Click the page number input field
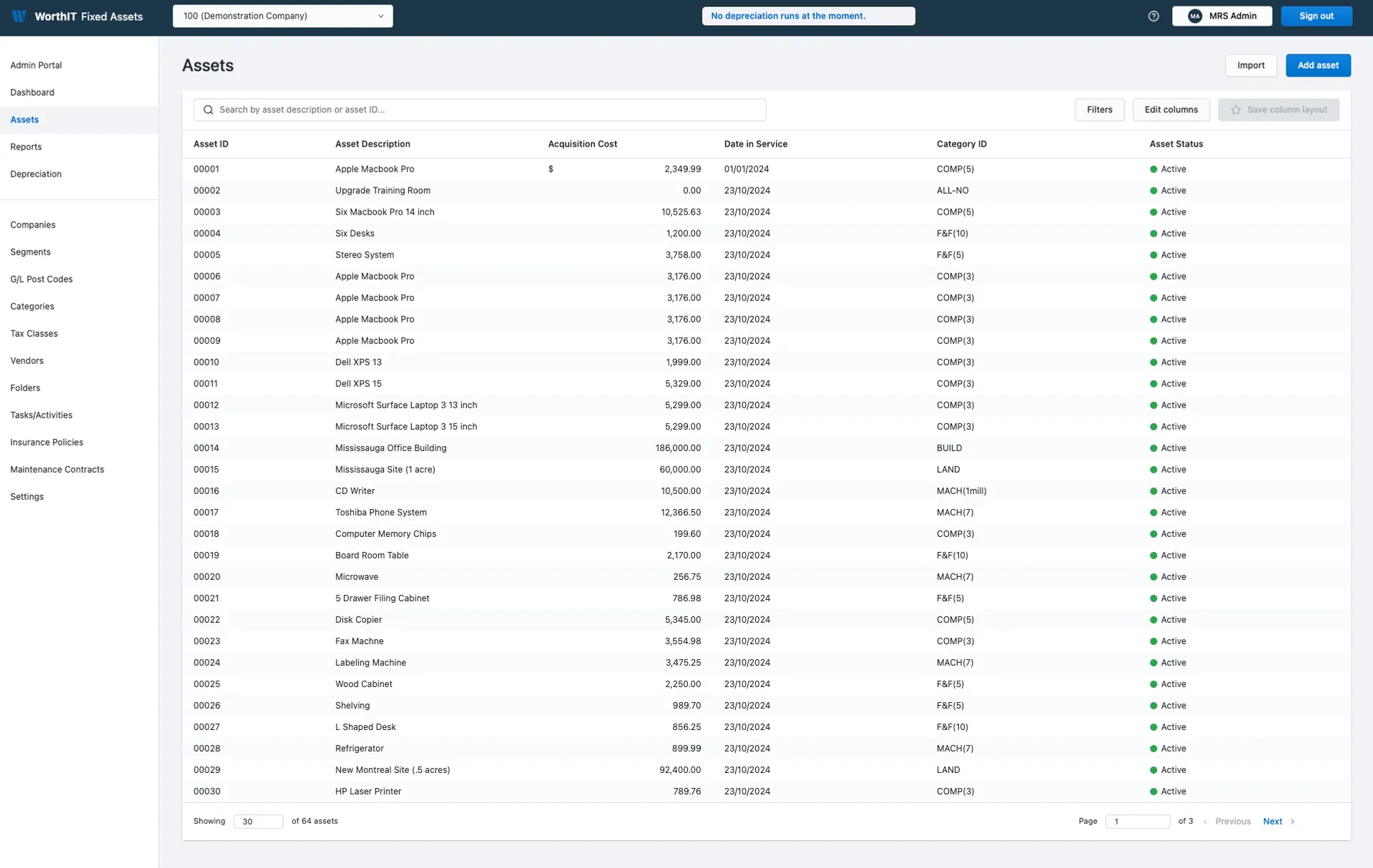 [x=1138, y=822]
